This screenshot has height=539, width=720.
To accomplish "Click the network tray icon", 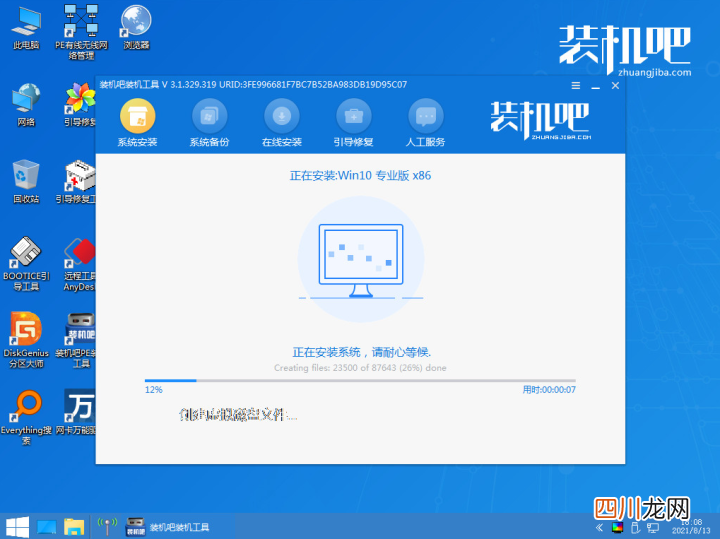I will coord(652,528).
